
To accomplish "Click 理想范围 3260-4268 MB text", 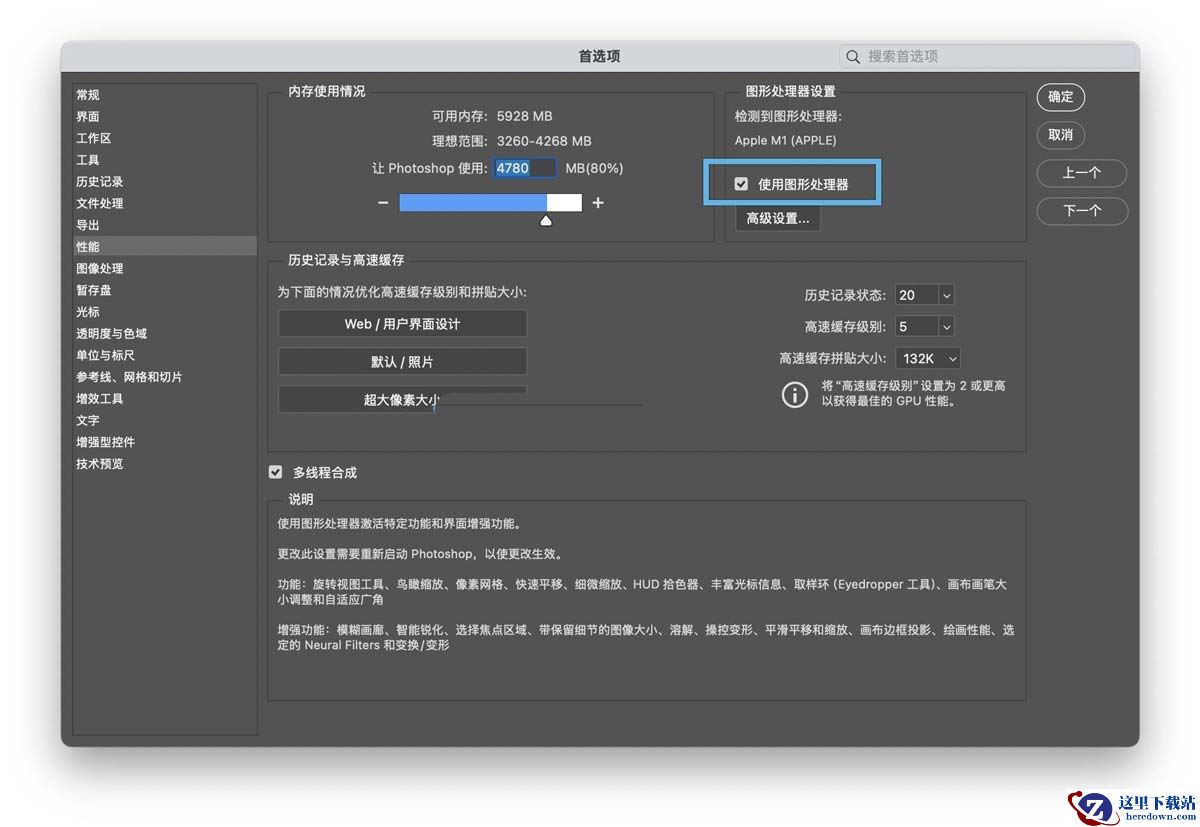I will [512, 141].
